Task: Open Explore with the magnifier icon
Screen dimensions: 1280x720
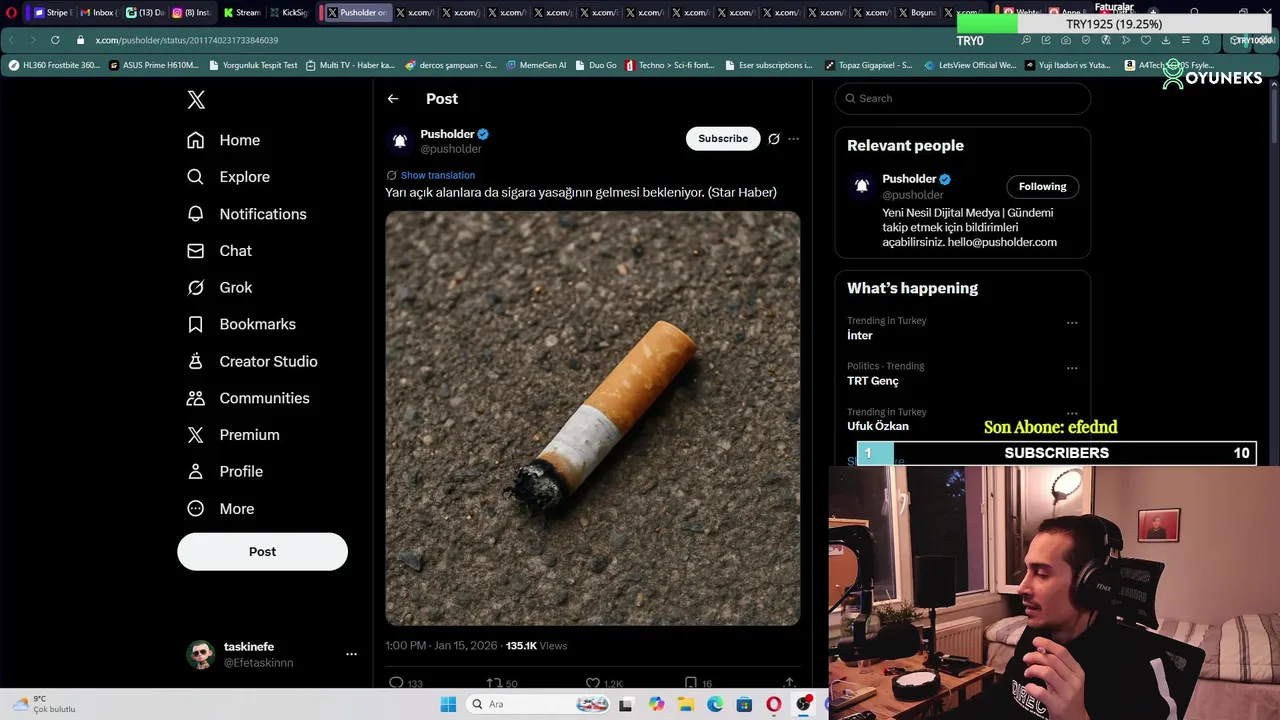Action: tap(228, 177)
